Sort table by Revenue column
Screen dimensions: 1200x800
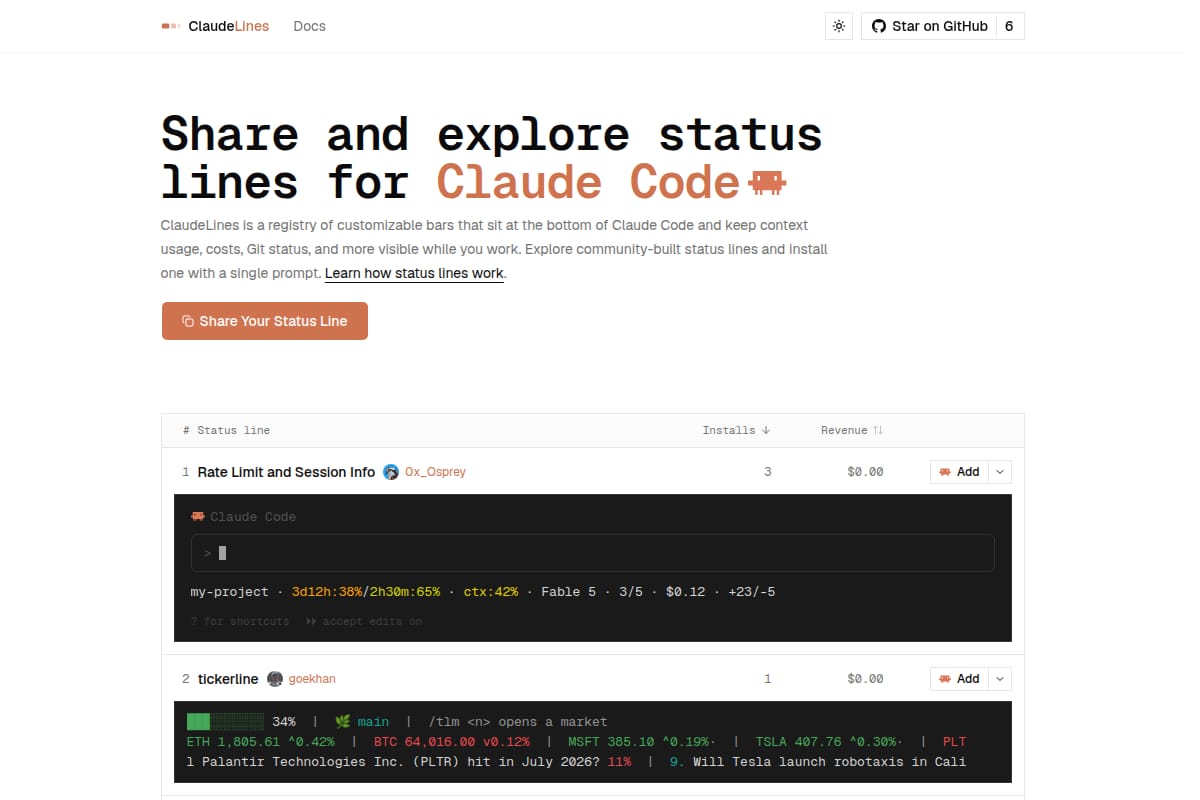(x=852, y=430)
